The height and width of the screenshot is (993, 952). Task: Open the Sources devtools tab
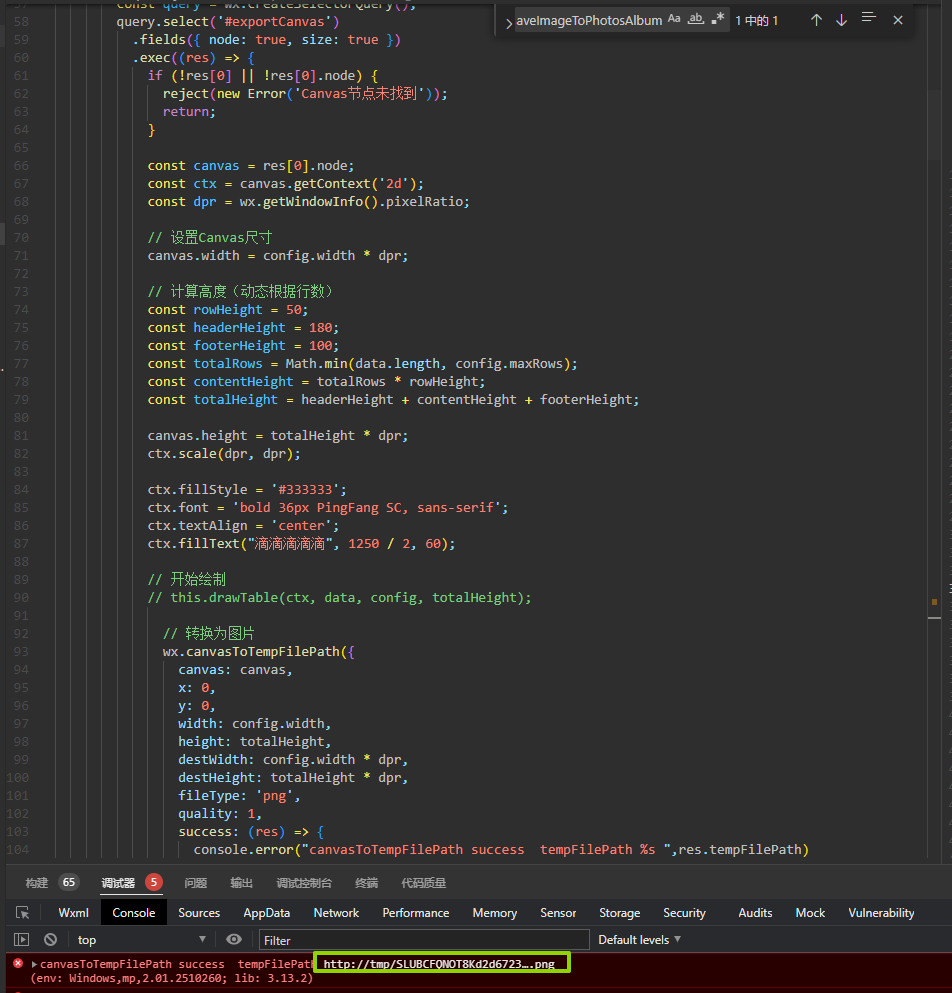(199, 913)
